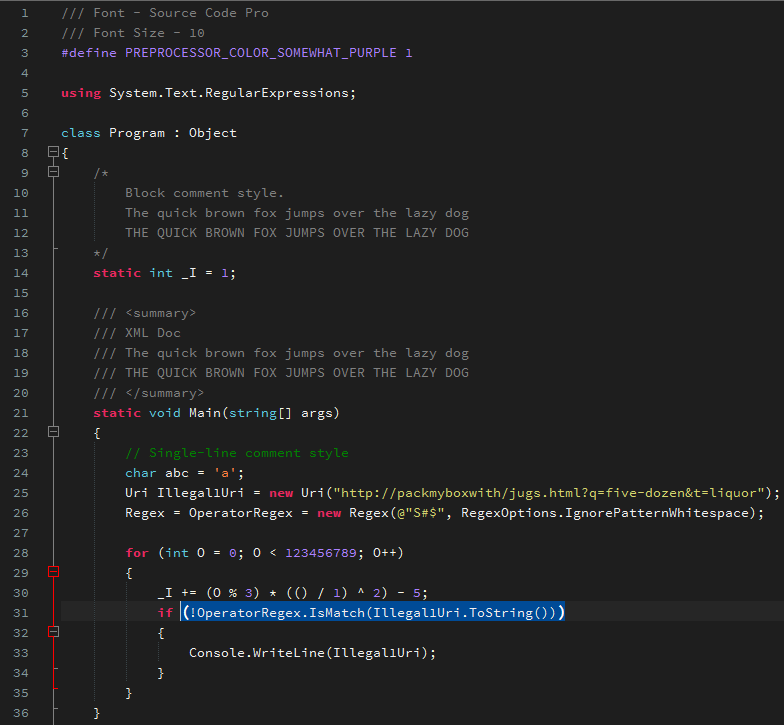The image size is (784, 725).
Task: Collapse the Program class fold at line 8
Action: click(54, 153)
